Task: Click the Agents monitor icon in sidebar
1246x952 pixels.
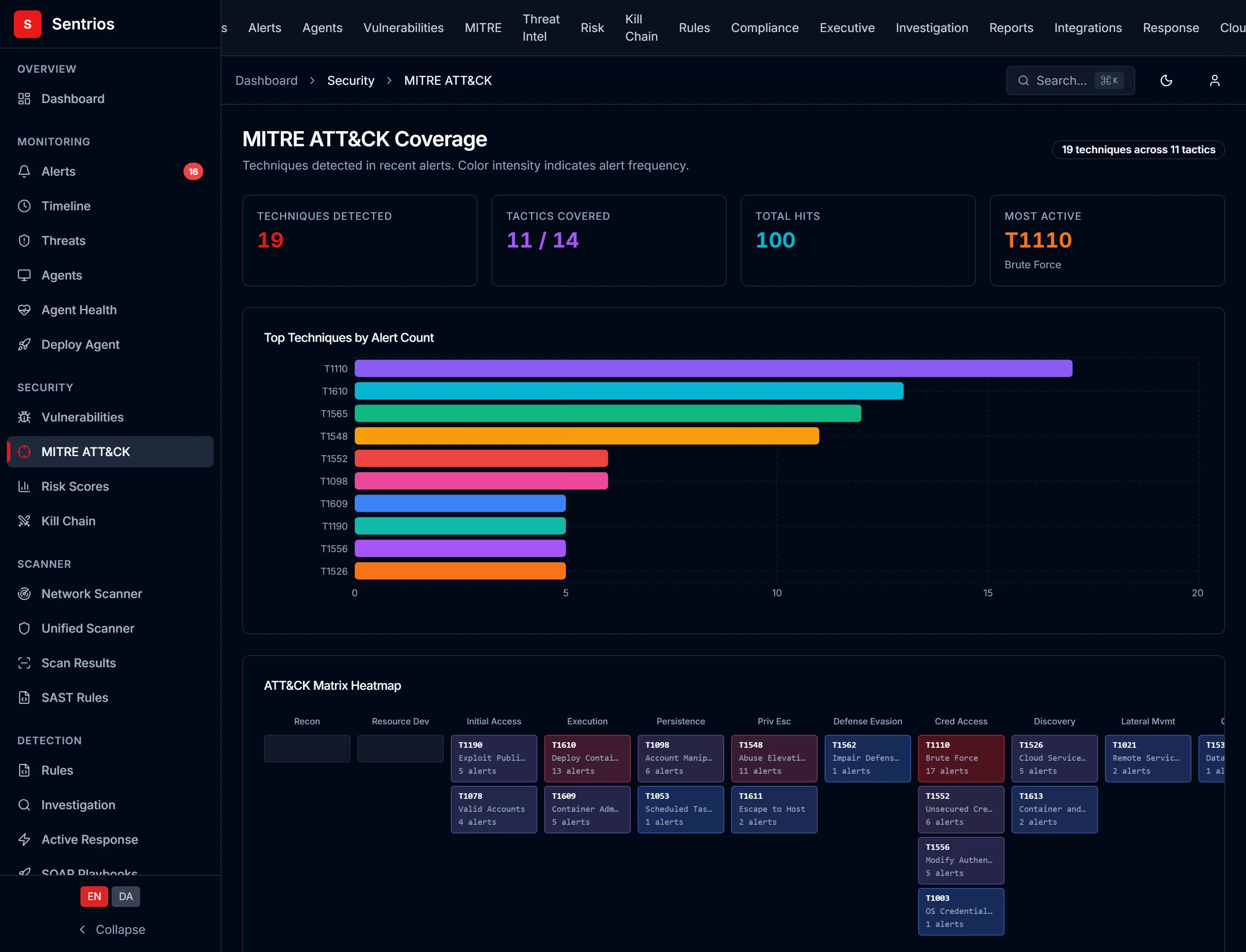Action: (24, 275)
